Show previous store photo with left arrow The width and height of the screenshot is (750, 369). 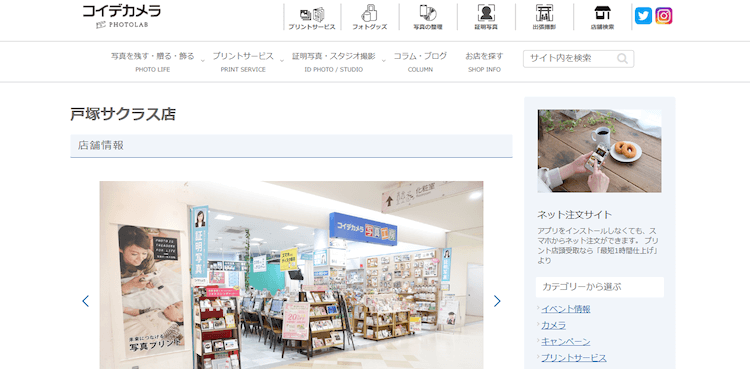[x=86, y=301]
